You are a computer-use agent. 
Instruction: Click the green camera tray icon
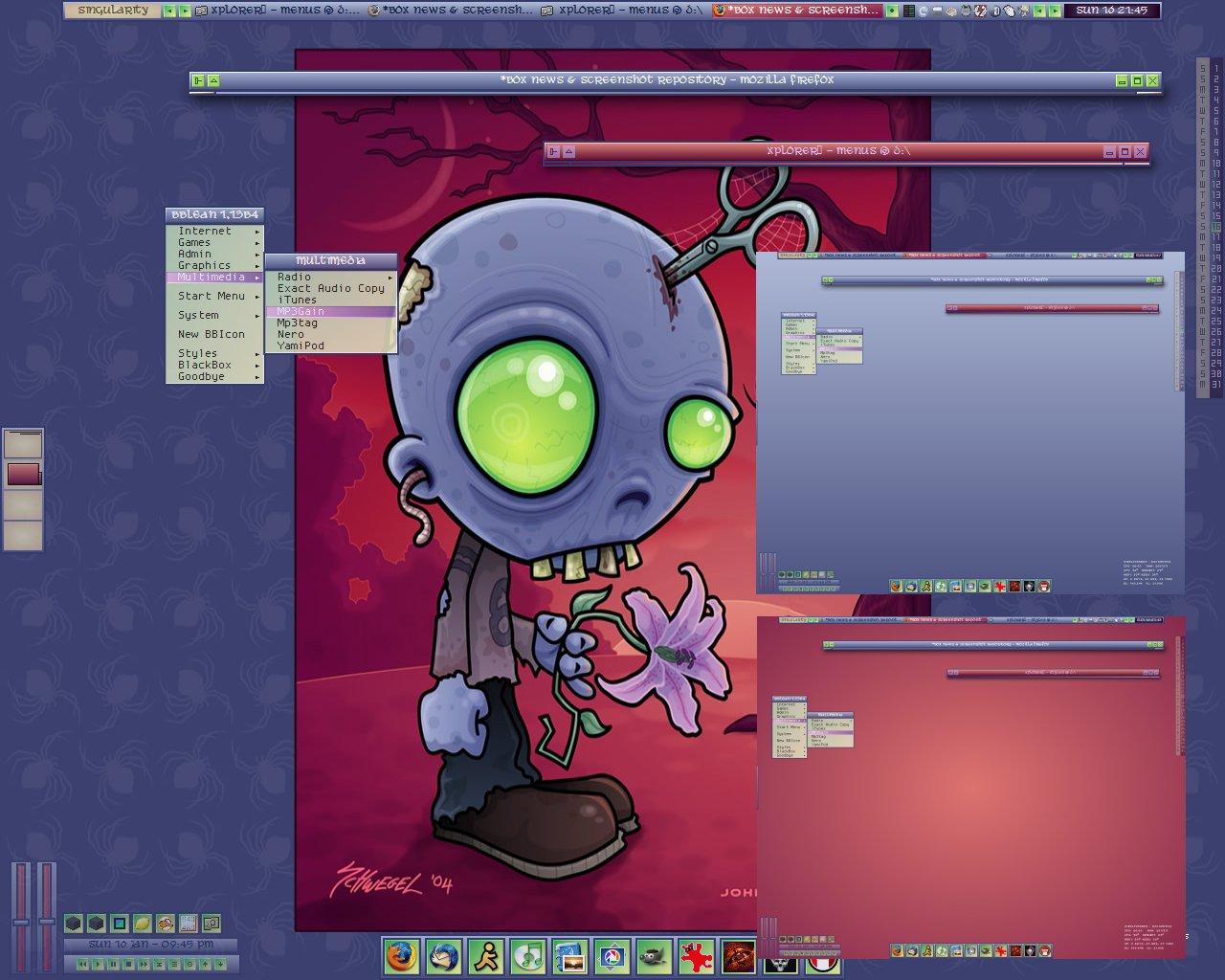tap(212, 924)
